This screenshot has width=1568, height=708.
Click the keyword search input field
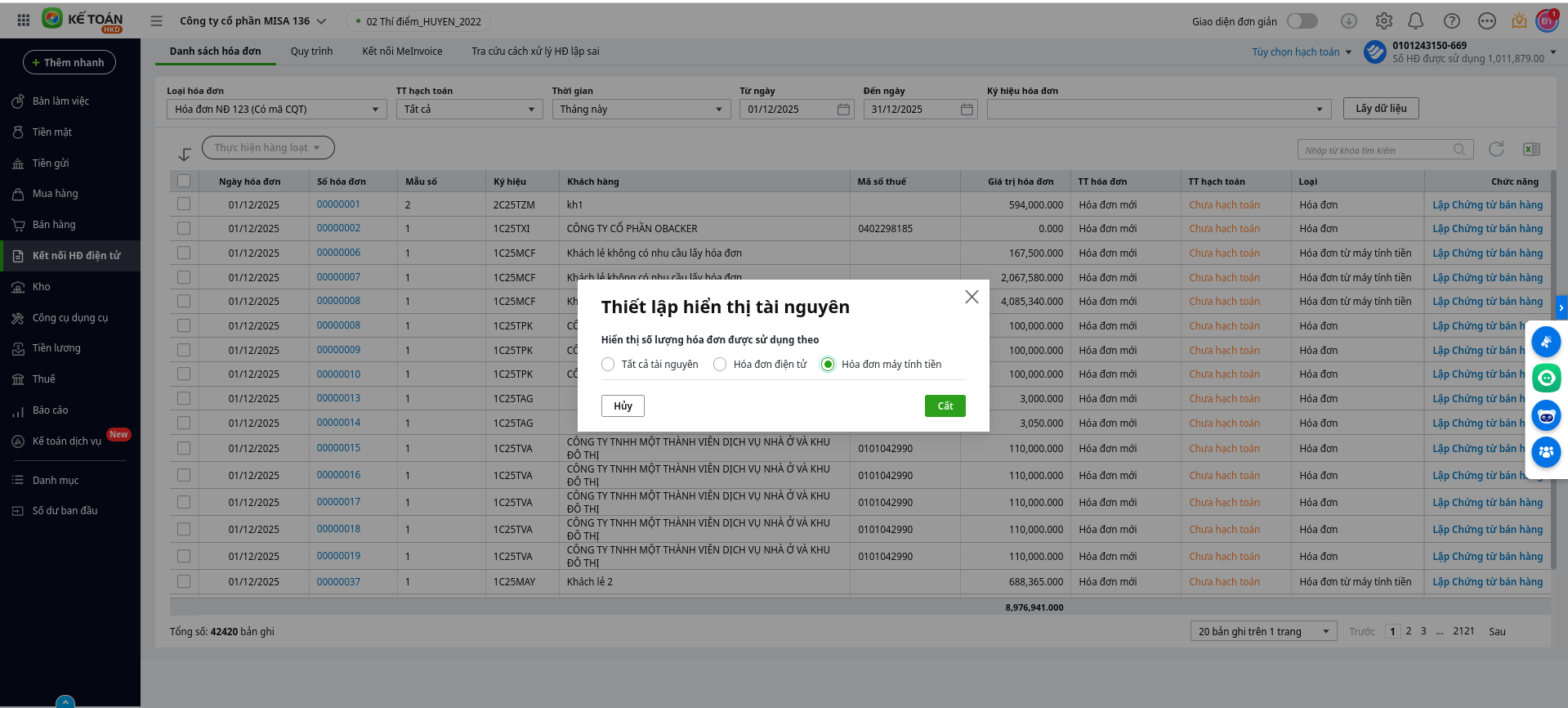point(1377,150)
